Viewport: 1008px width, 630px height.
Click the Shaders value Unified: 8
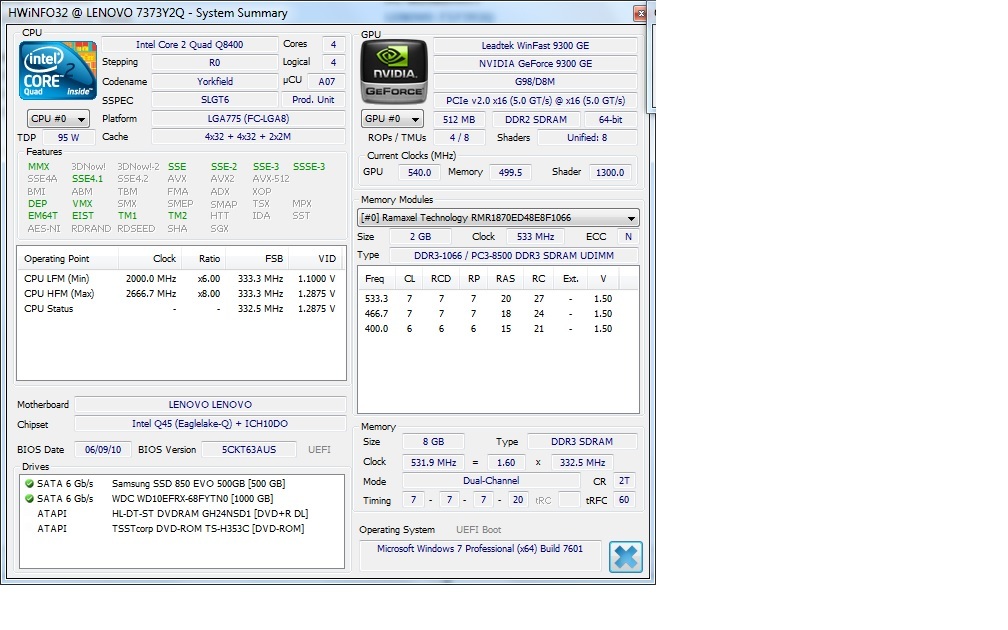587,138
